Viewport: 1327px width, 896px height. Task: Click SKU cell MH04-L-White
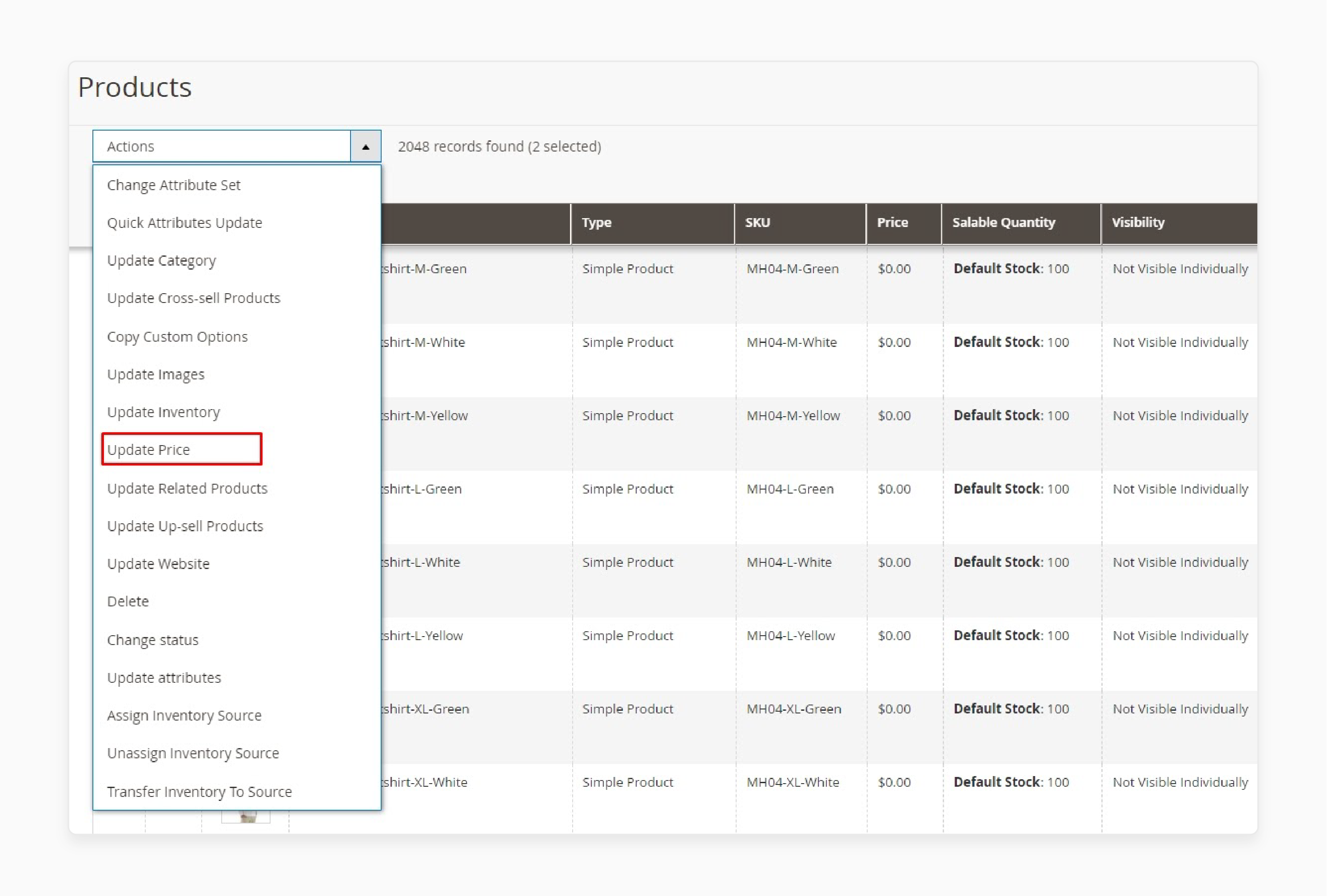click(789, 562)
